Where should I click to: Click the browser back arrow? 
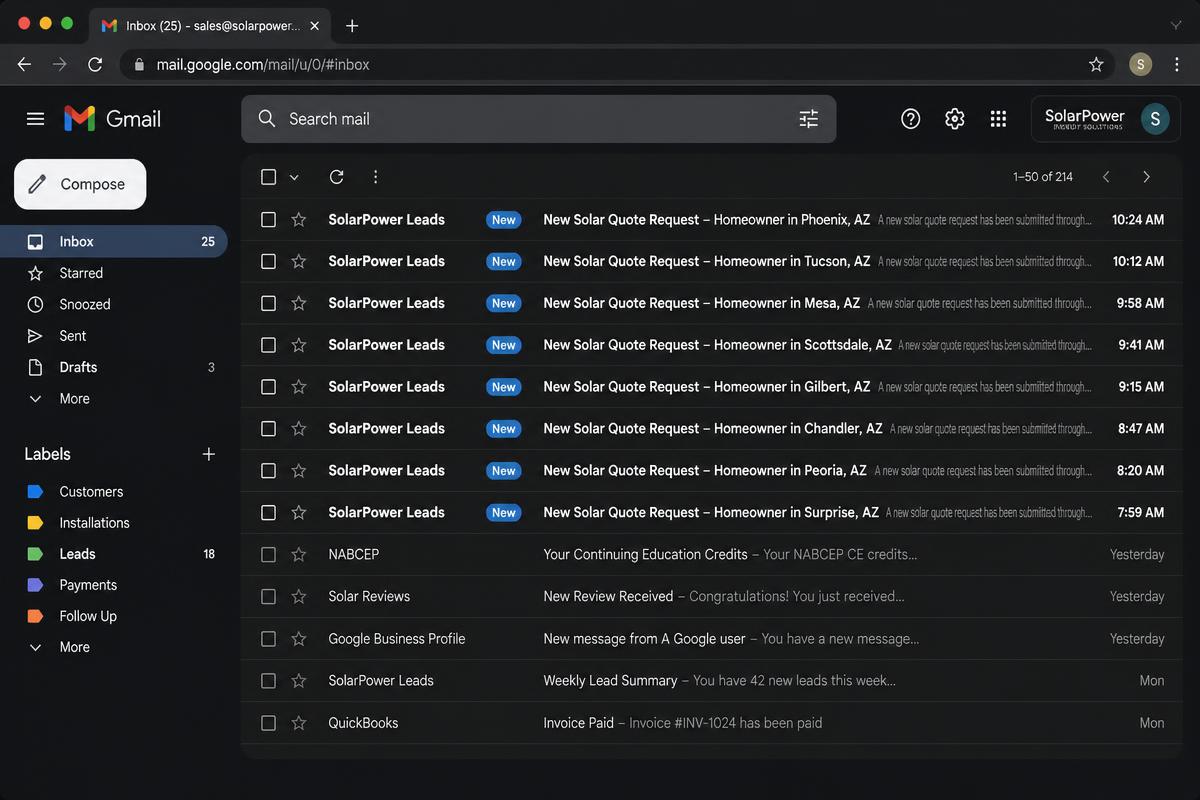24,64
